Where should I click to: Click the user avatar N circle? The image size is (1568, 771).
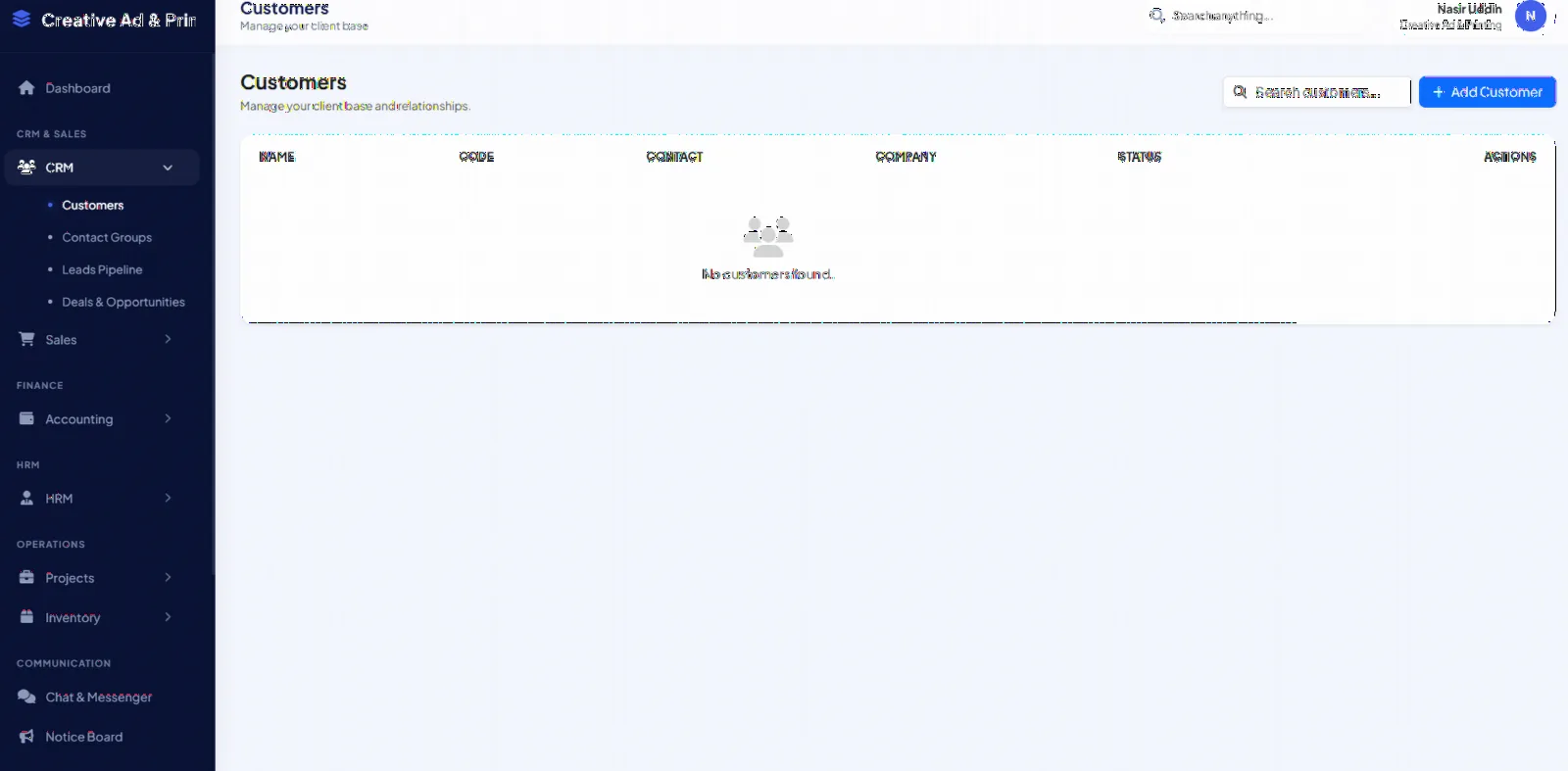pos(1530,16)
